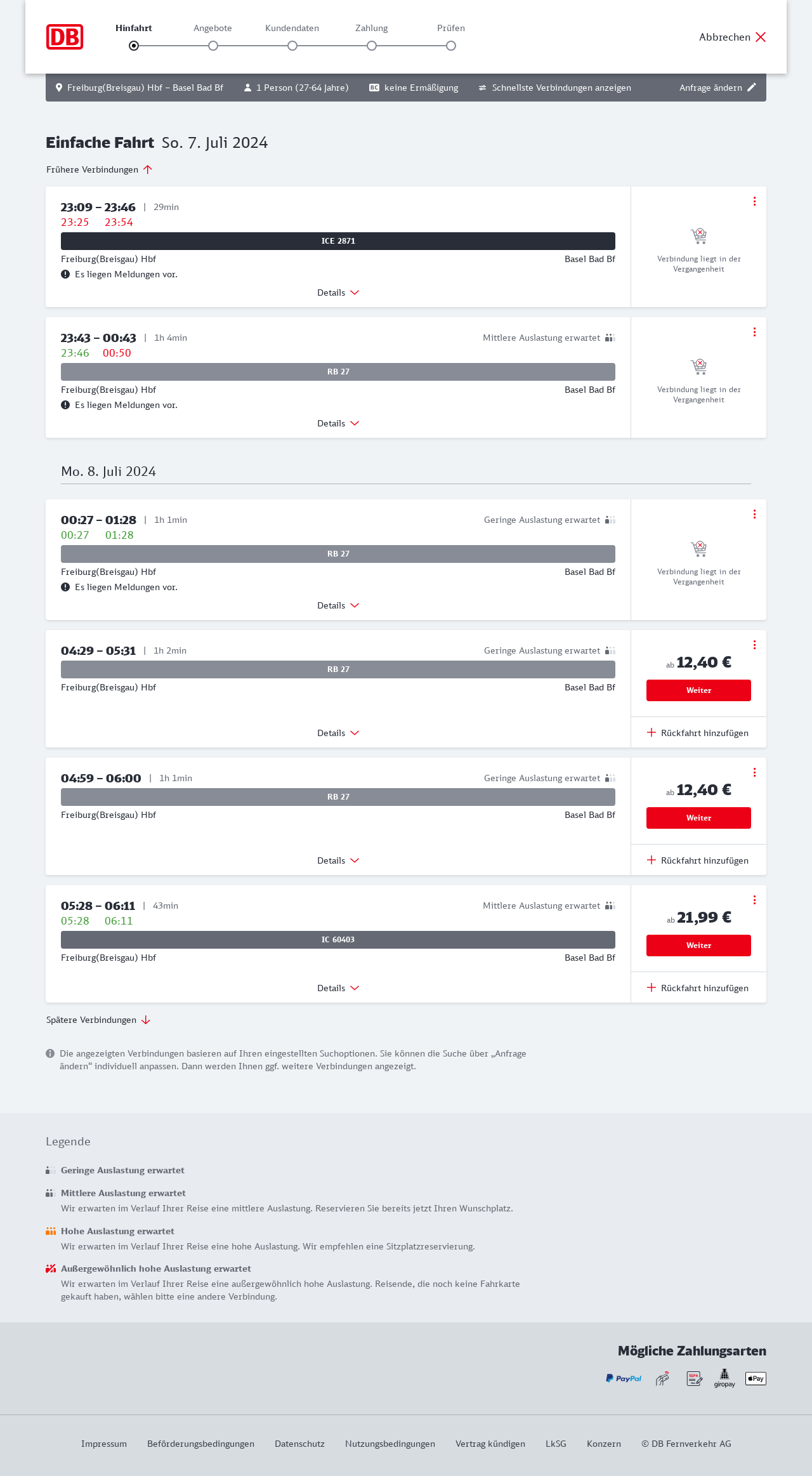Click the DB logo
812x1476 pixels.
pyautogui.click(x=65, y=37)
